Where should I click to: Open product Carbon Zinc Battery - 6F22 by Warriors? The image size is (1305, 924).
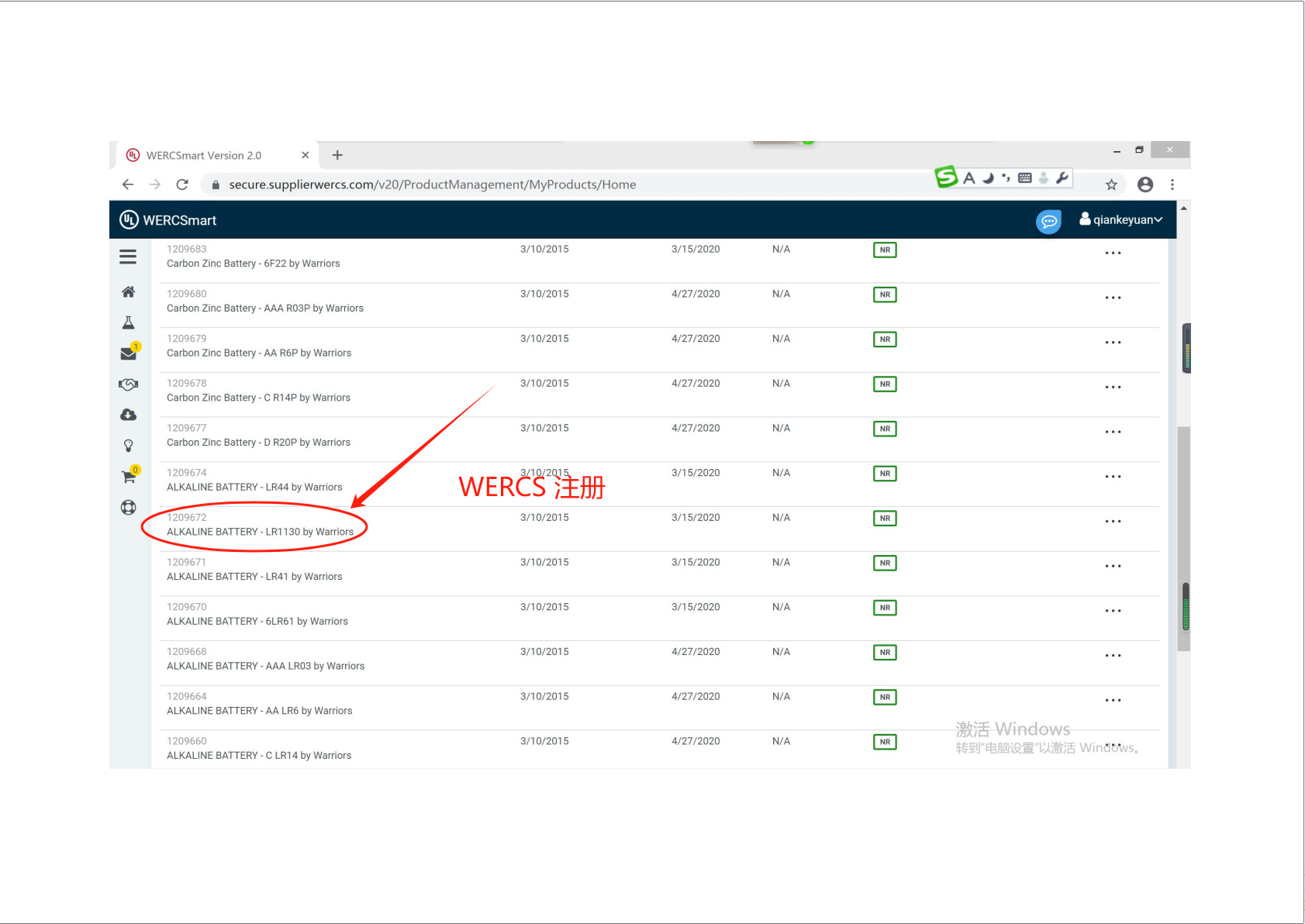coord(254,264)
